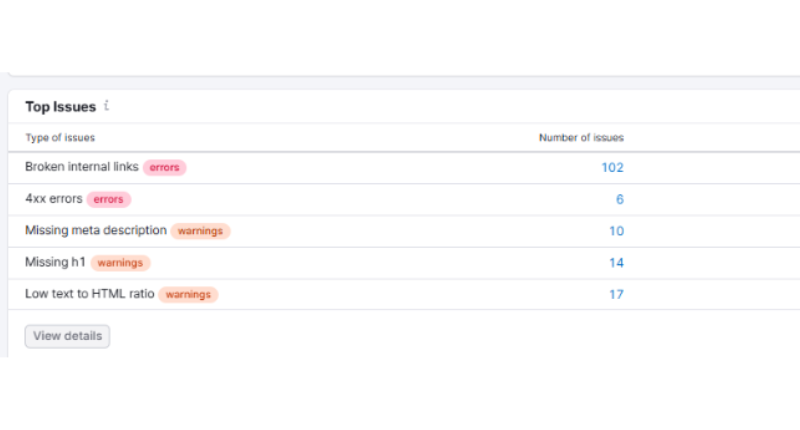This screenshot has height=430, width=800.
Task: Open the Broken internal links issue
Action: [81, 167]
